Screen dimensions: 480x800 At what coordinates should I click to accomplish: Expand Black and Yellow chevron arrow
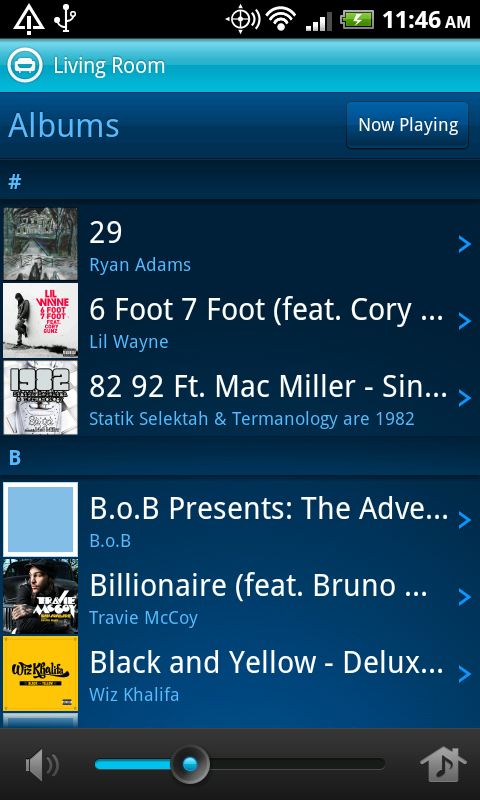coord(464,674)
